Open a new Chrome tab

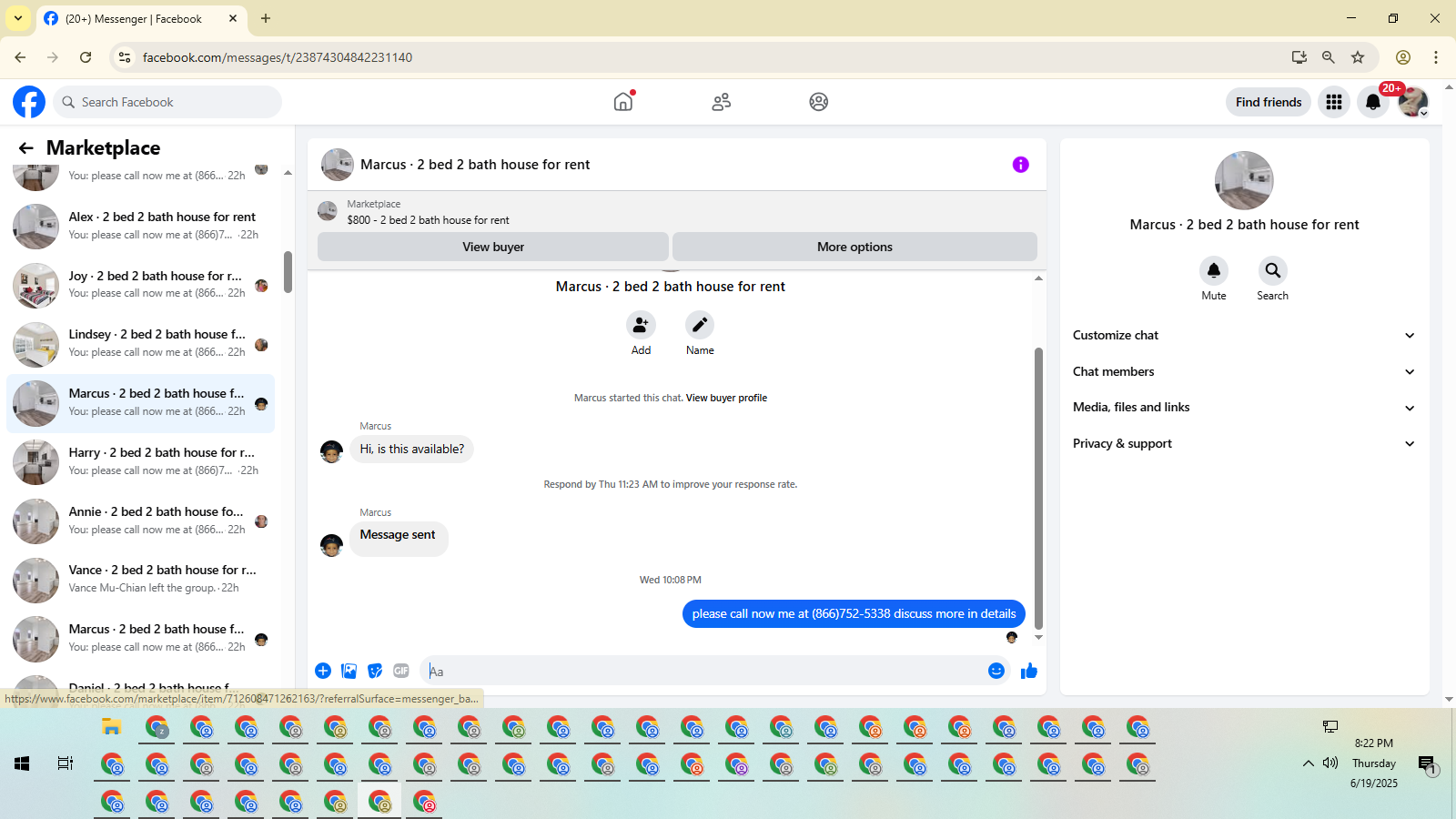pos(266,18)
